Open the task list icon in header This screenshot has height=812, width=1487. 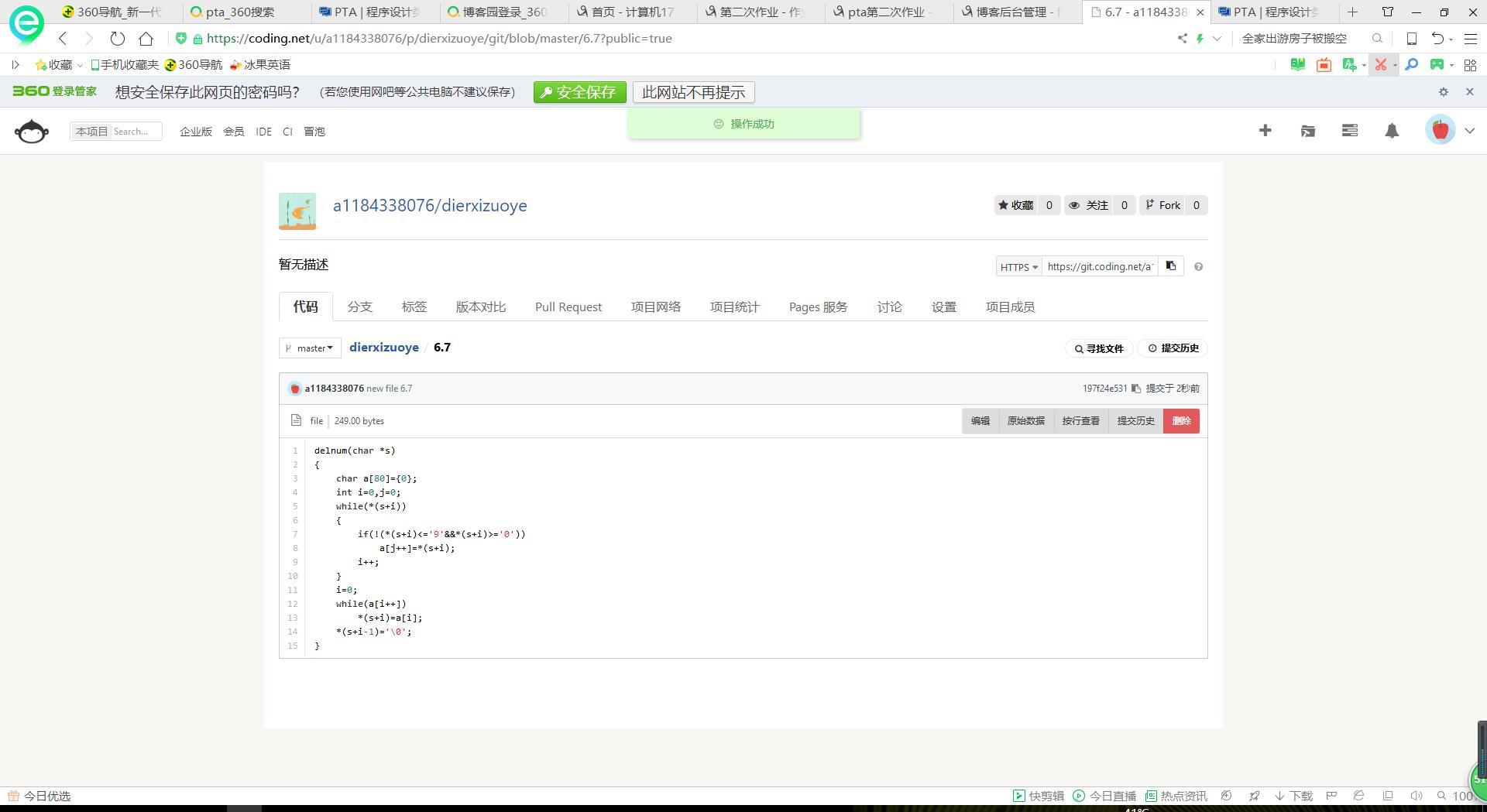(x=1350, y=131)
